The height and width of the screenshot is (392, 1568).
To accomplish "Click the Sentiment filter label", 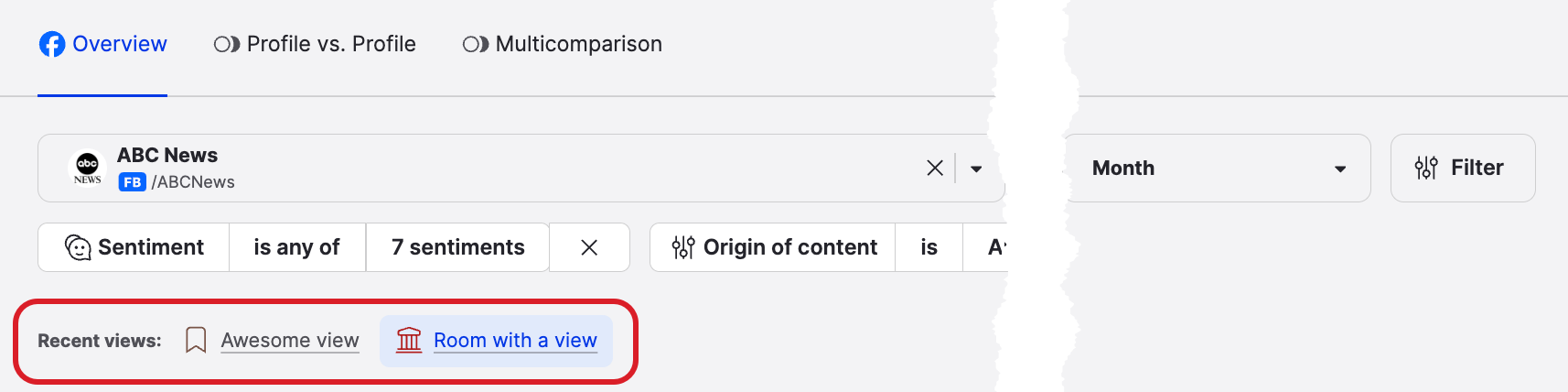I will pos(151,247).
